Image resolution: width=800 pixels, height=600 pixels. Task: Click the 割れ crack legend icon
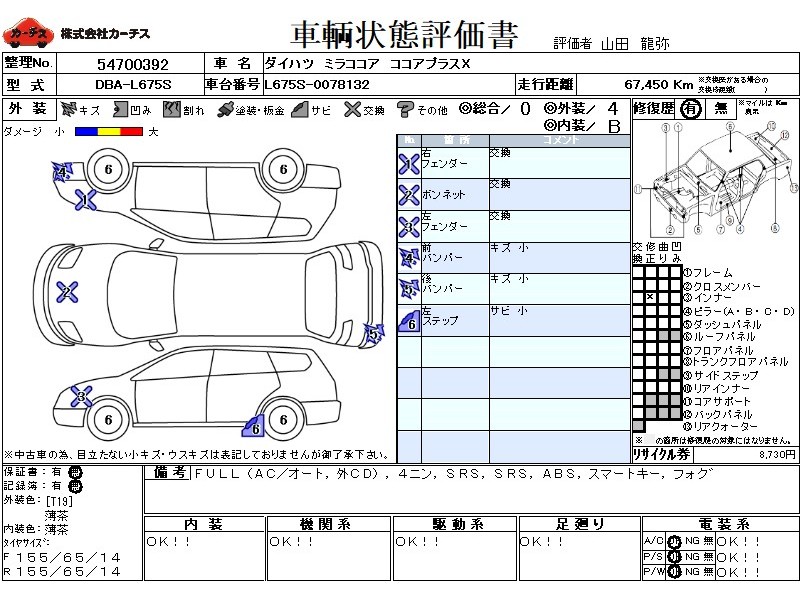(172, 109)
